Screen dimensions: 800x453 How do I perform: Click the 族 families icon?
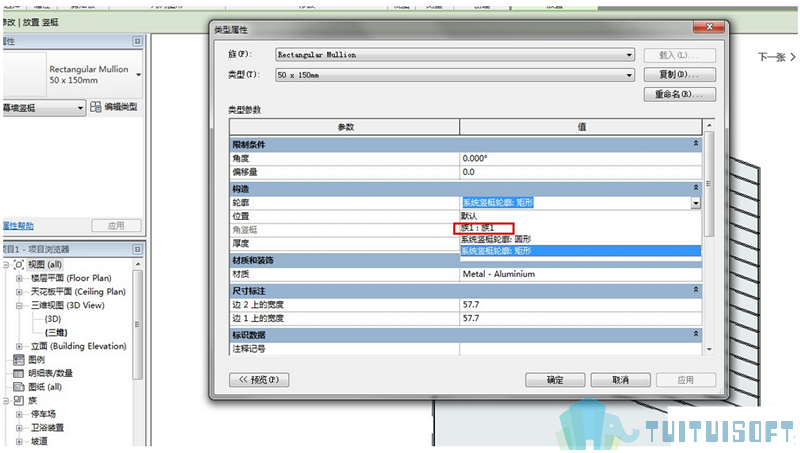19,400
